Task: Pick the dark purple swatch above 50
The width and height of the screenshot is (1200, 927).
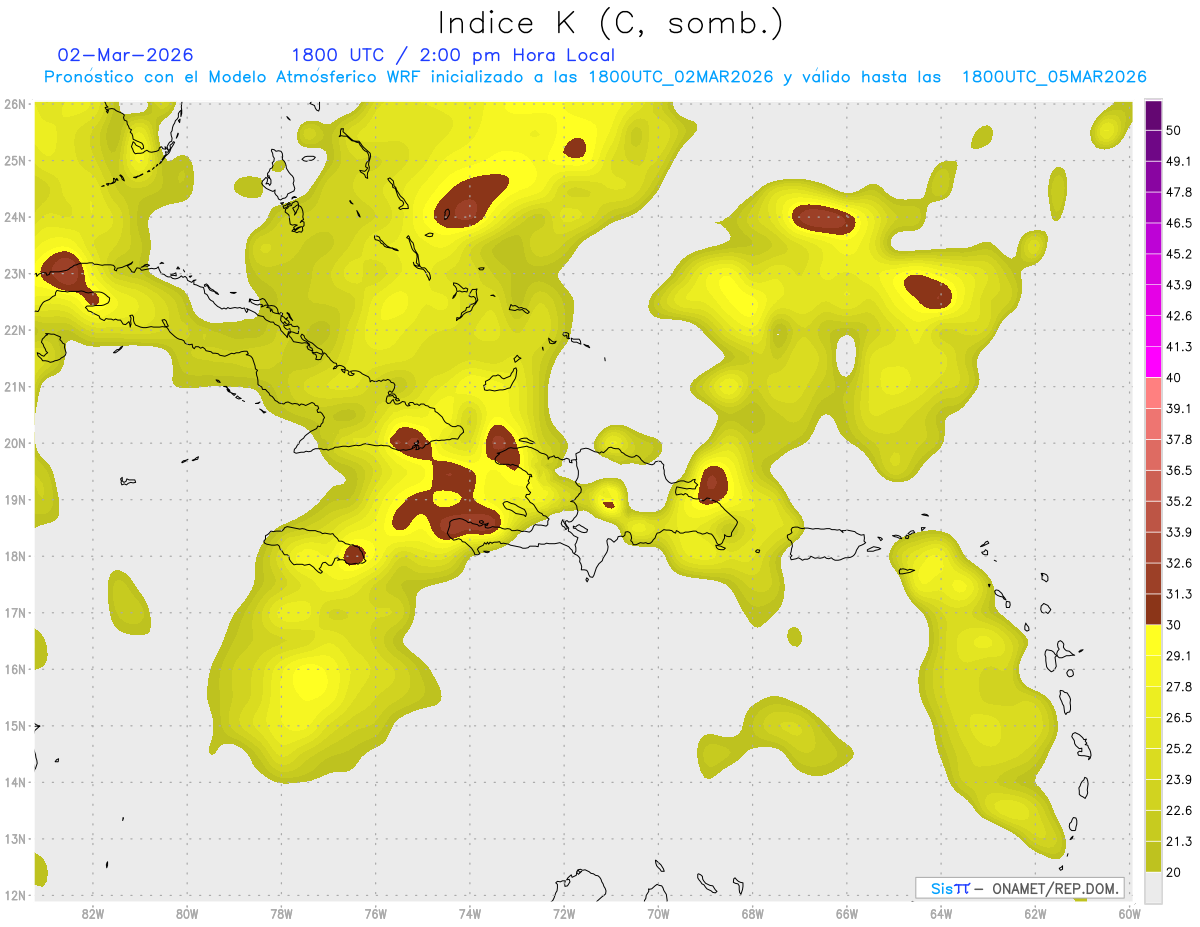Action: tap(1153, 115)
